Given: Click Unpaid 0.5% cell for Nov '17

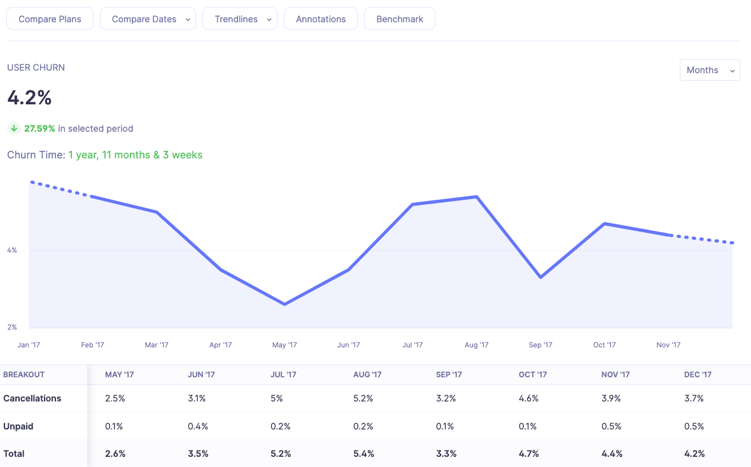Looking at the screenshot, I should [611, 426].
